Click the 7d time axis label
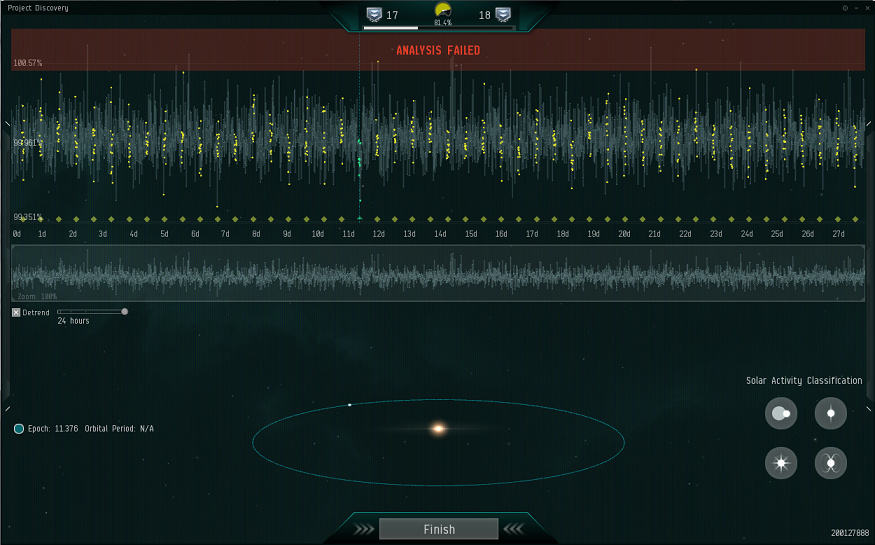The height and width of the screenshot is (545, 875). point(225,234)
